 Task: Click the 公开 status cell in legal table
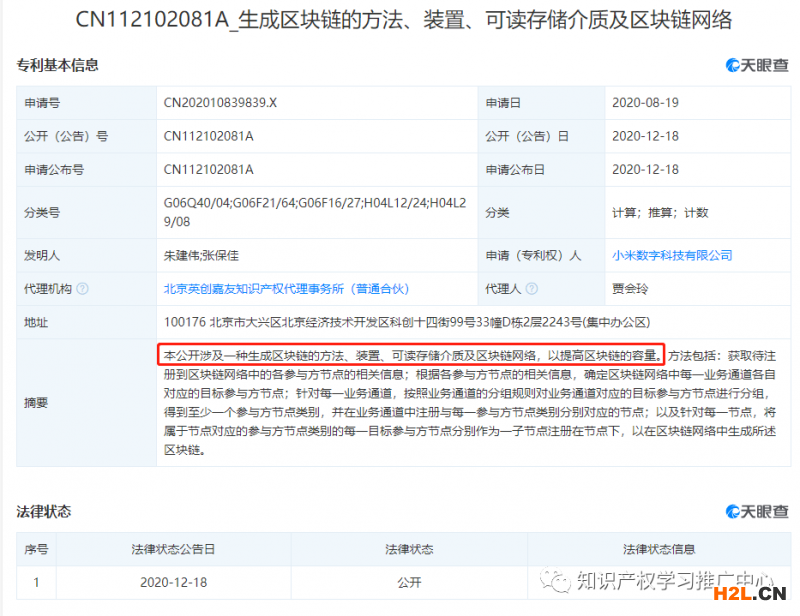[x=409, y=582]
